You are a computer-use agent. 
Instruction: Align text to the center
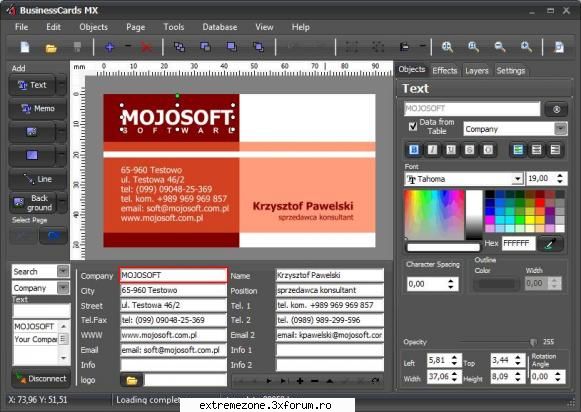click(x=537, y=150)
